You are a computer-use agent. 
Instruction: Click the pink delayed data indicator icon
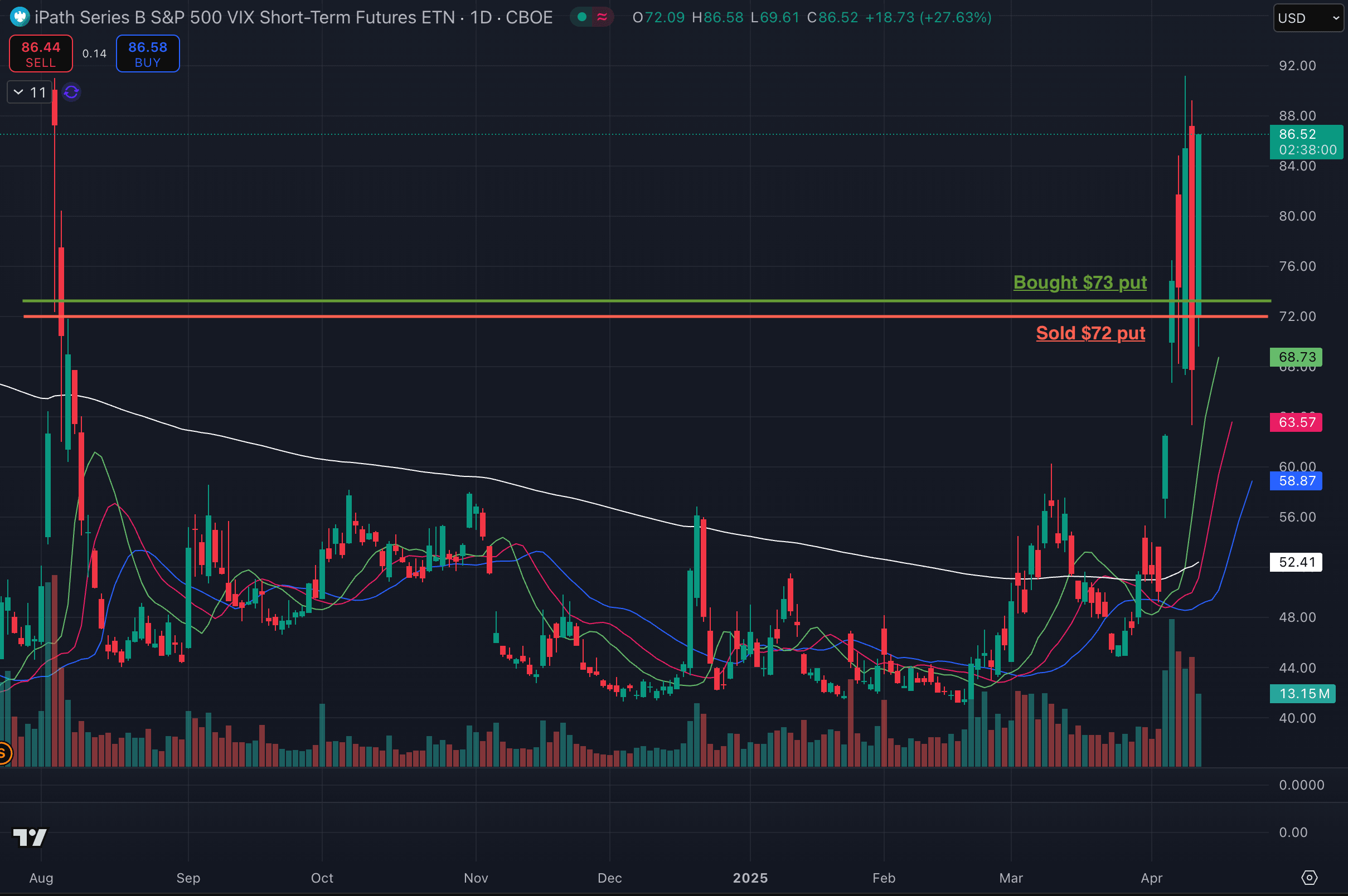point(602,17)
